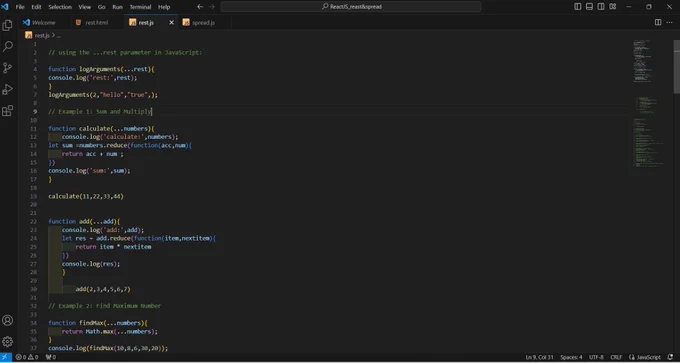This screenshot has height=363, width=680.
Task: Switch to the spread.js tab
Action: [203, 23]
